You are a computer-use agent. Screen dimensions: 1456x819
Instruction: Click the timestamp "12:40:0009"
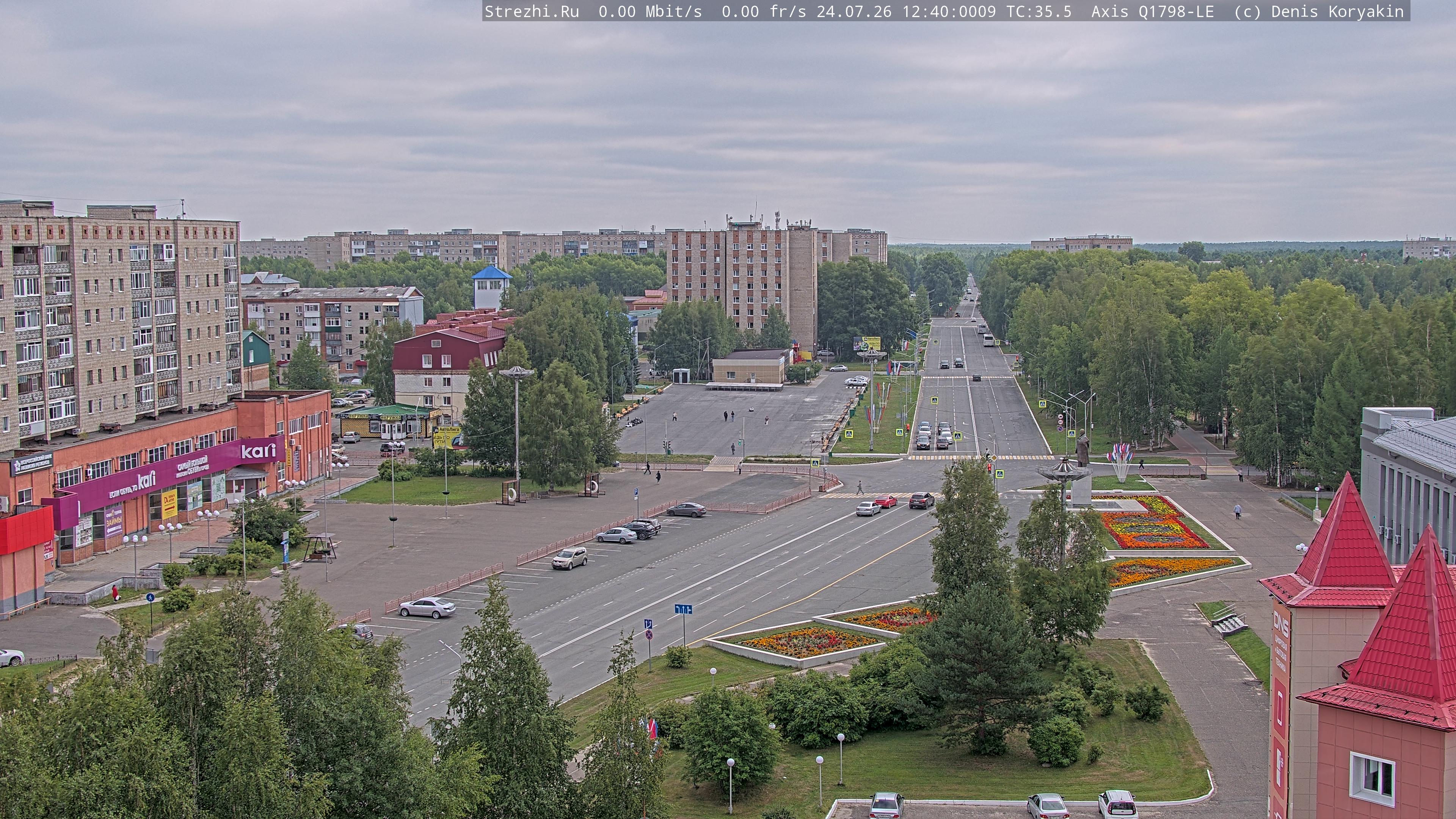tap(948, 12)
